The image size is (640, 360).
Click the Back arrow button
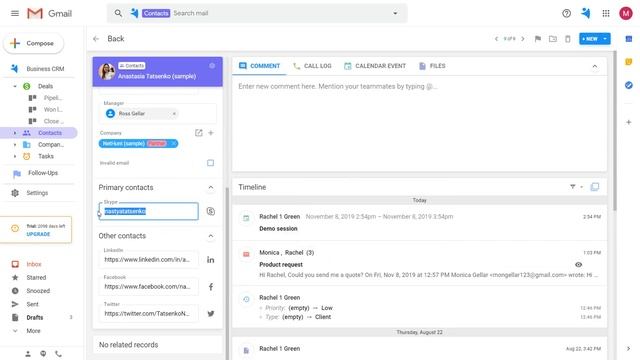click(96, 39)
